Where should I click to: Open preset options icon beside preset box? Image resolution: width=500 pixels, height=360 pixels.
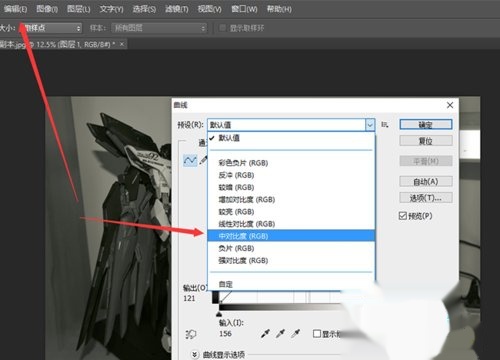[385, 125]
